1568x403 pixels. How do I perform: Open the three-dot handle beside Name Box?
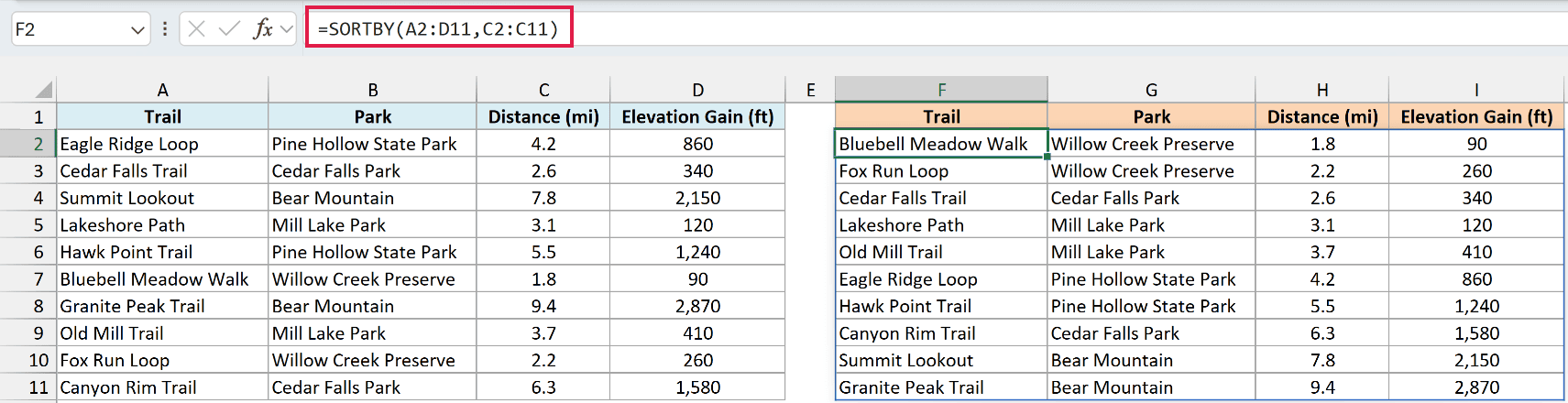(x=165, y=29)
